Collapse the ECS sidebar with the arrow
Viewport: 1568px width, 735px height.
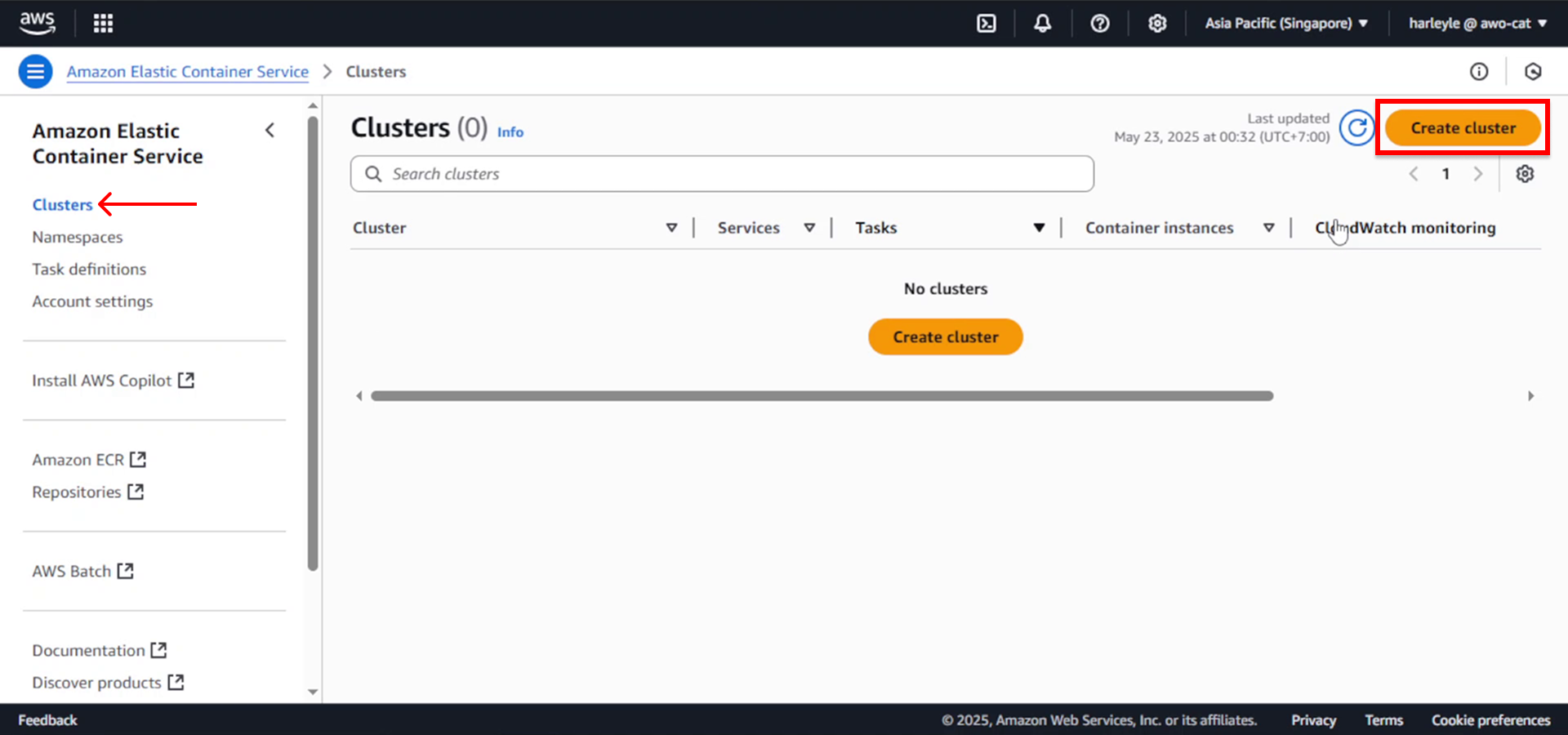270,131
